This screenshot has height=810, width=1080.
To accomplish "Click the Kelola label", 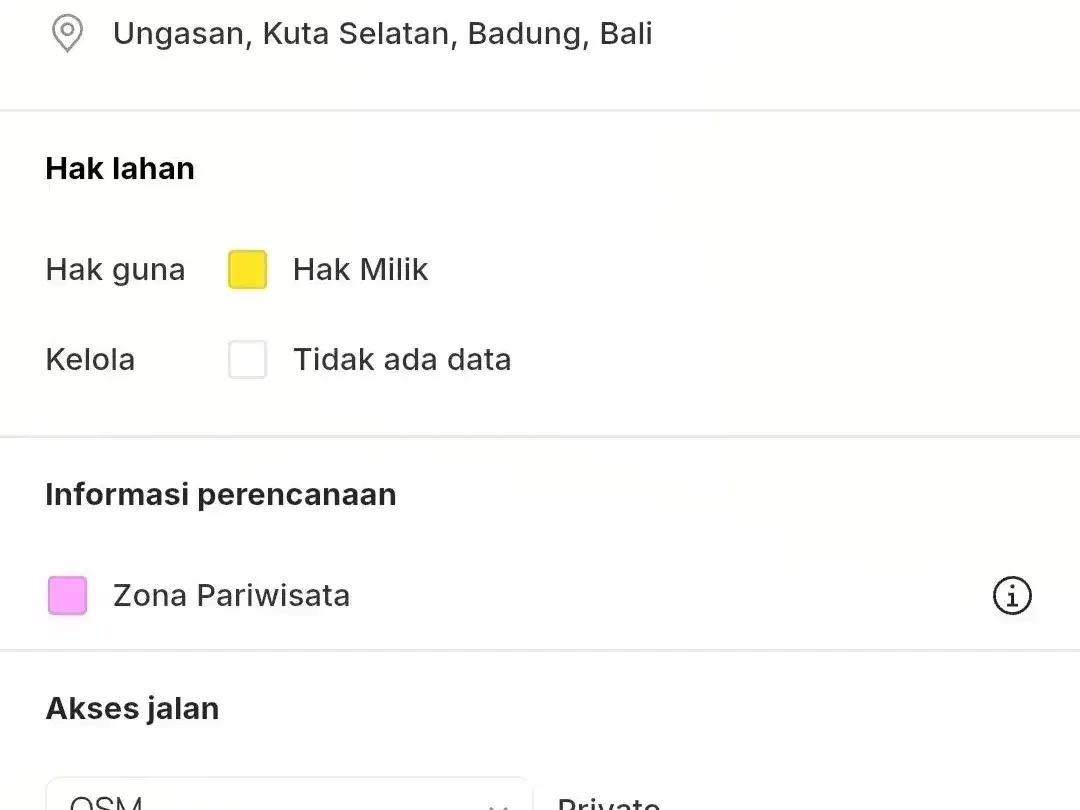I will [x=90, y=360].
